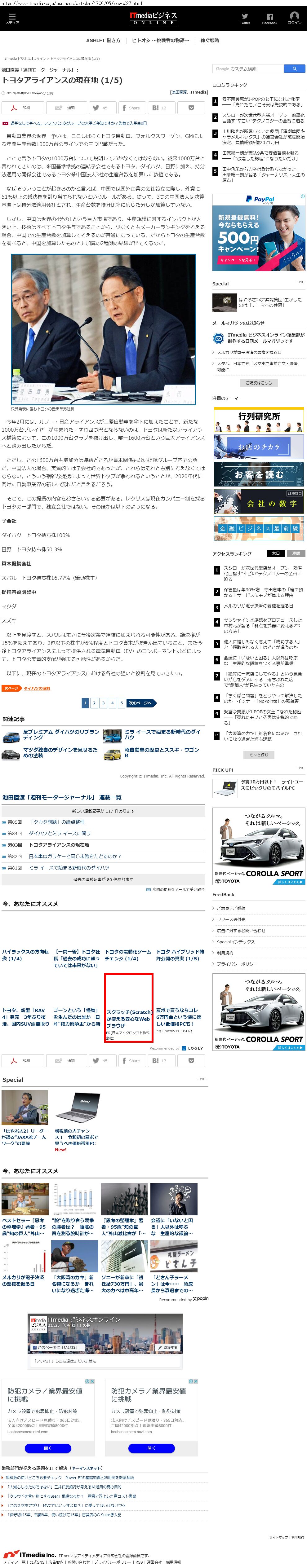Click the 池田直渡 author link
Viewport: 307px width, 1568px height.
(x=179, y=93)
